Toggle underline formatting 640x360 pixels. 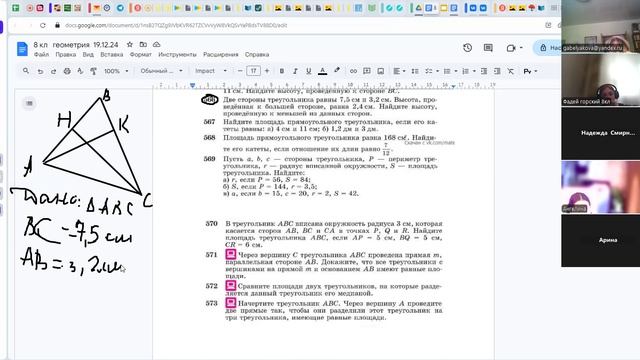pyautogui.click(x=309, y=71)
